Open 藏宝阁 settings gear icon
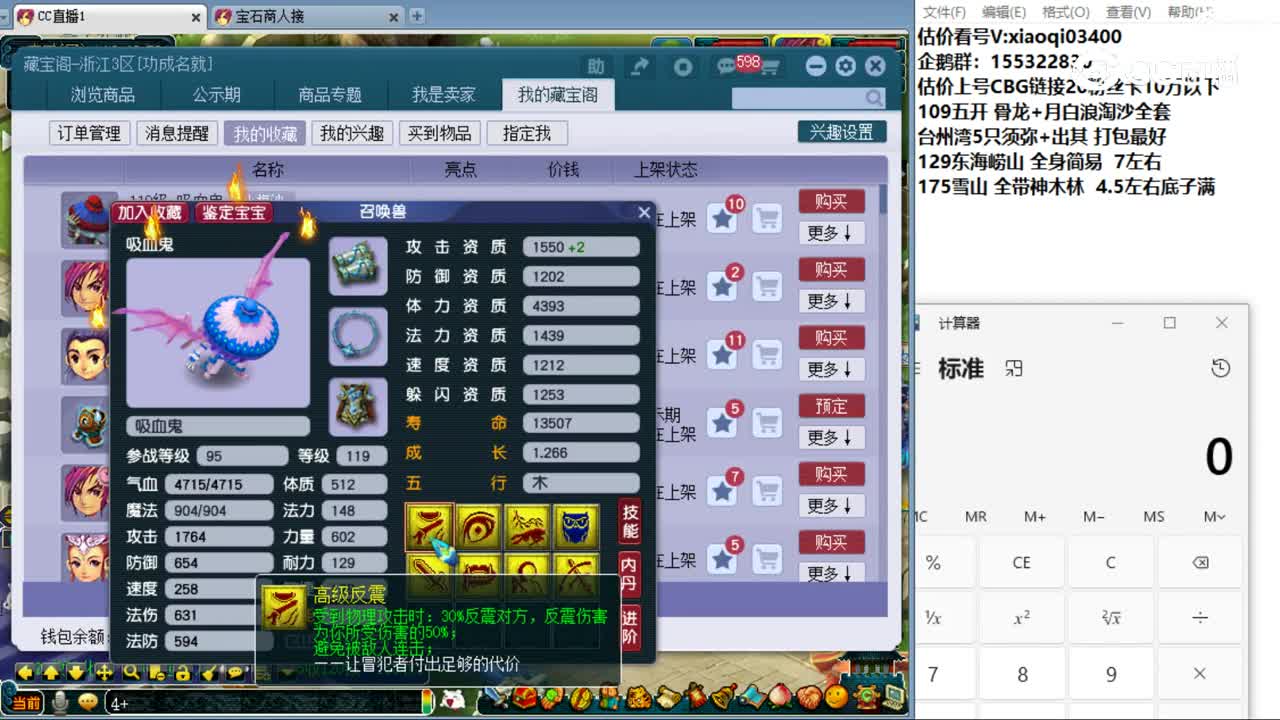 (x=846, y=66)
